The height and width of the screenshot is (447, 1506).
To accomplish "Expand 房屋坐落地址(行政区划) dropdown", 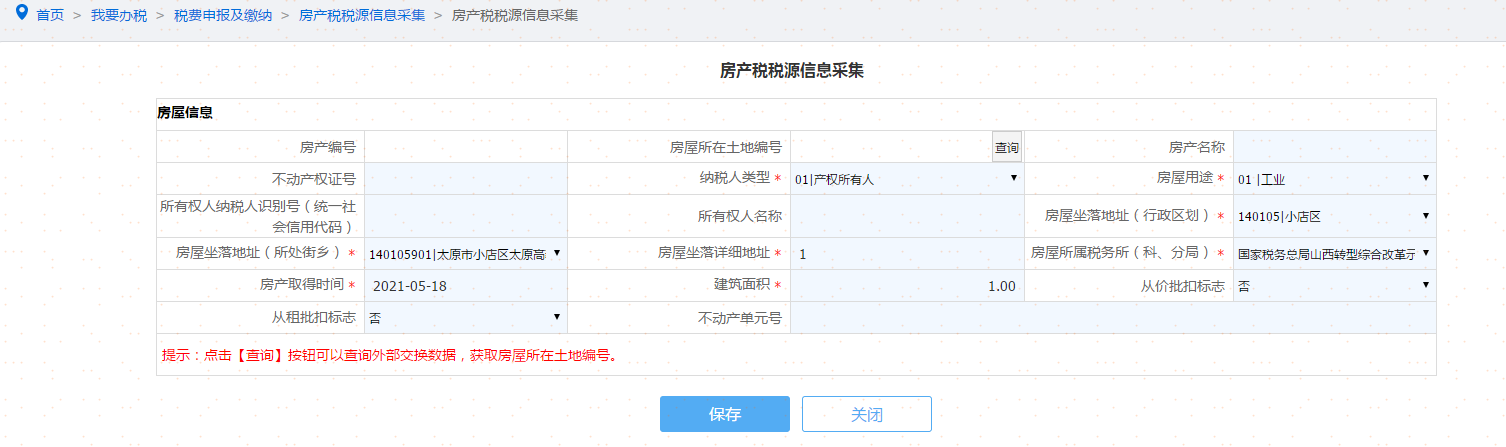I will (1334, 216).
